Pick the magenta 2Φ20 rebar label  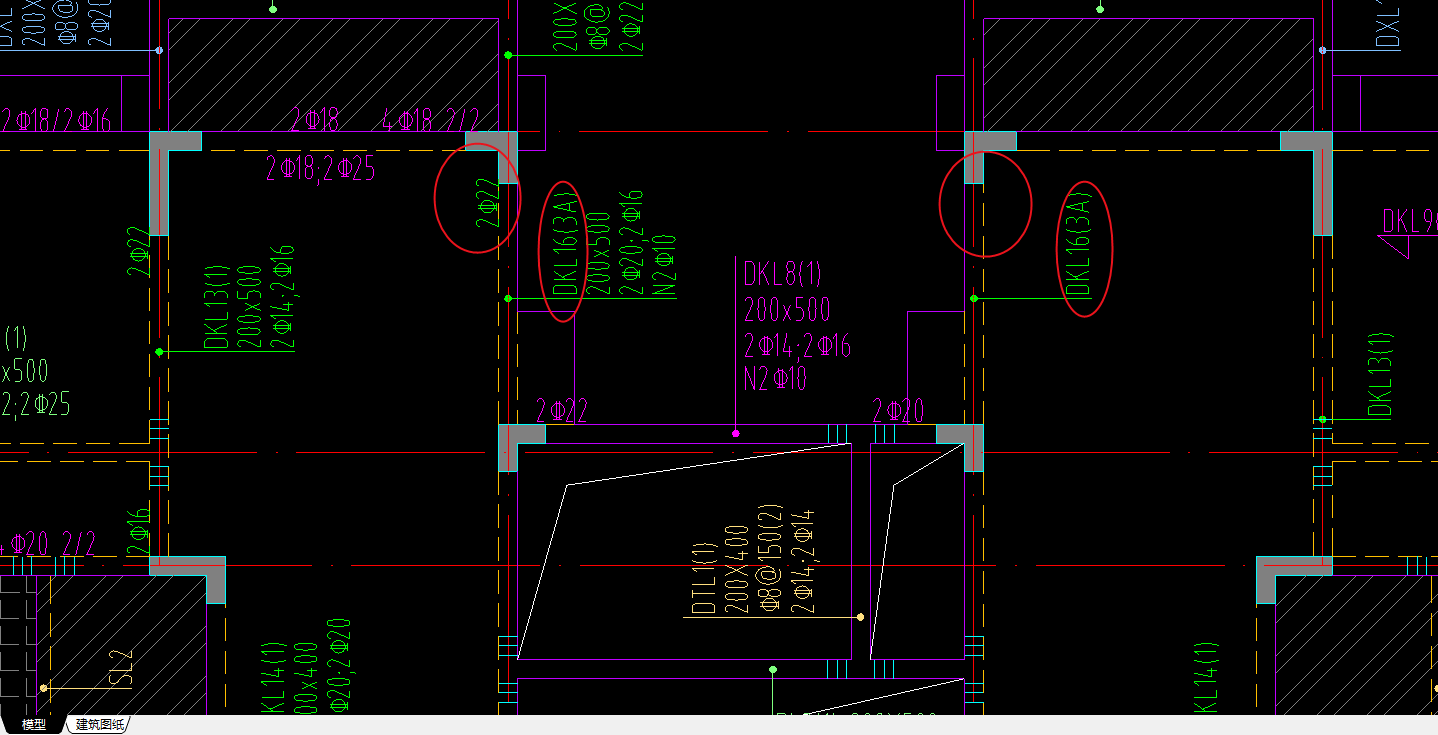click(898, 410)
